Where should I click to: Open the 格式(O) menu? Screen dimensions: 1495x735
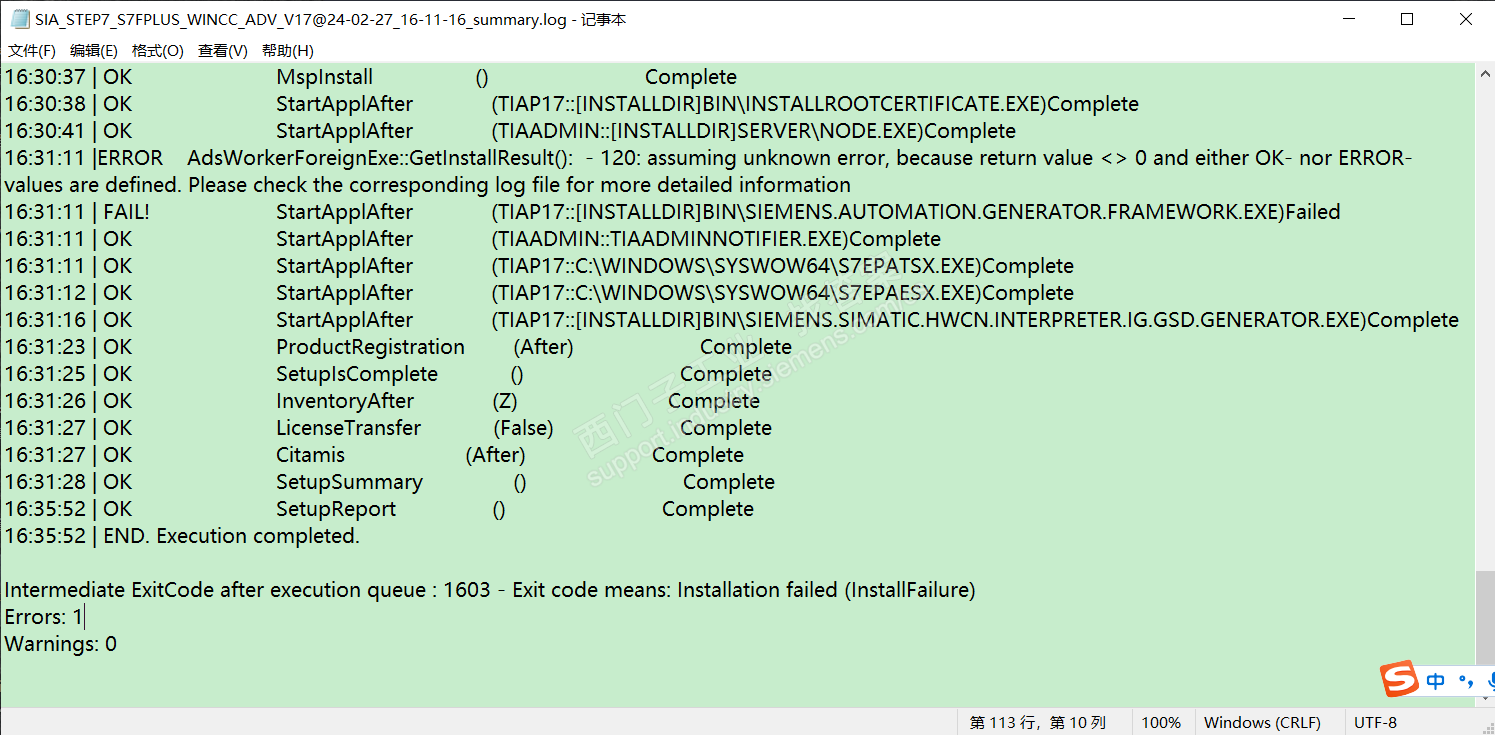click(158, 51)
